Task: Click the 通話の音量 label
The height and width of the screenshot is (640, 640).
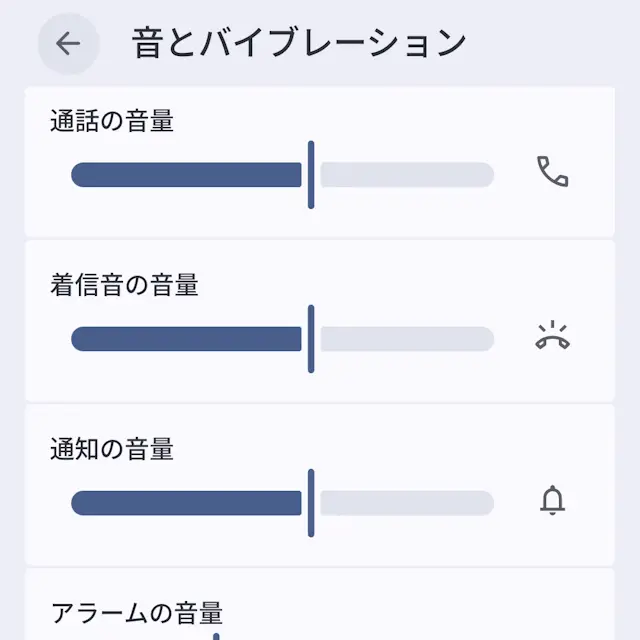Action: coord(112,122)
